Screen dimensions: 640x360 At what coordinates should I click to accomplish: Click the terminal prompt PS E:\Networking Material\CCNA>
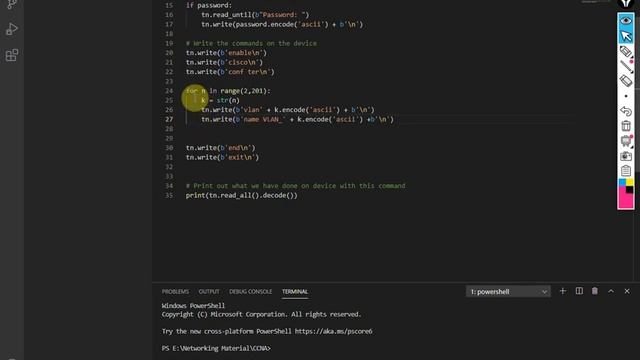click(x=216, y=348)
